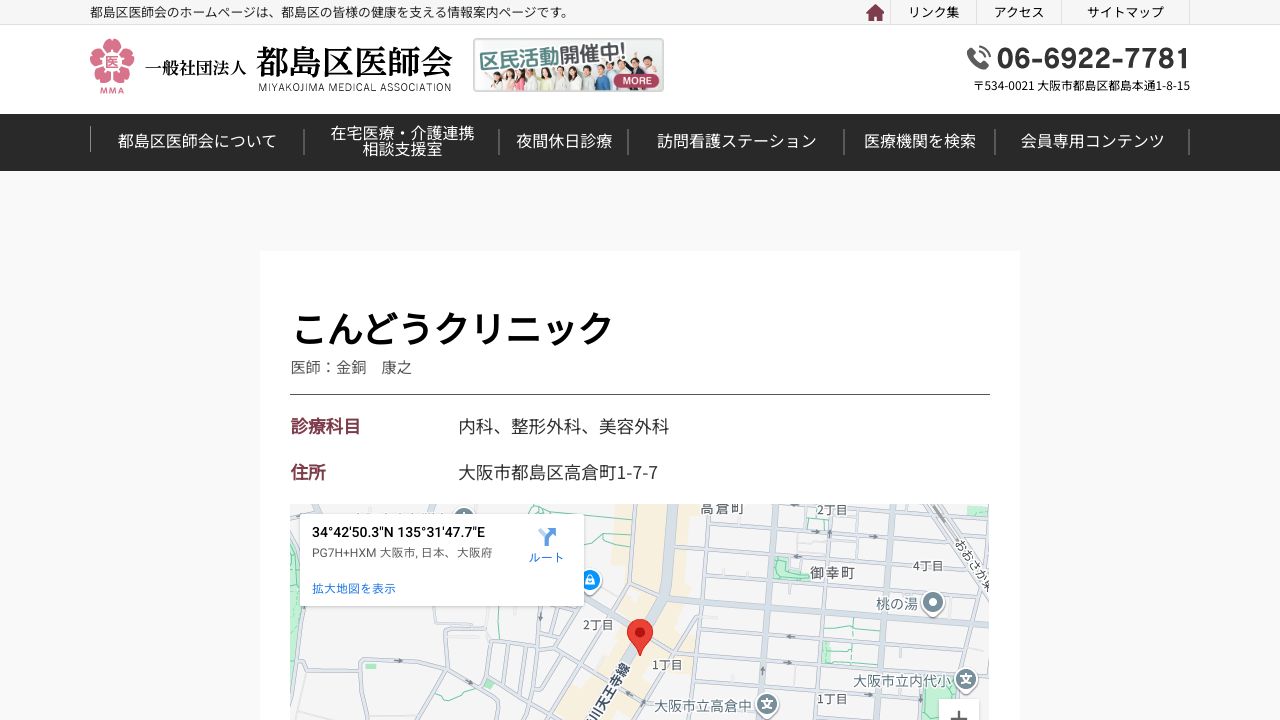Click the home icon in the top bar

point(875,12)
